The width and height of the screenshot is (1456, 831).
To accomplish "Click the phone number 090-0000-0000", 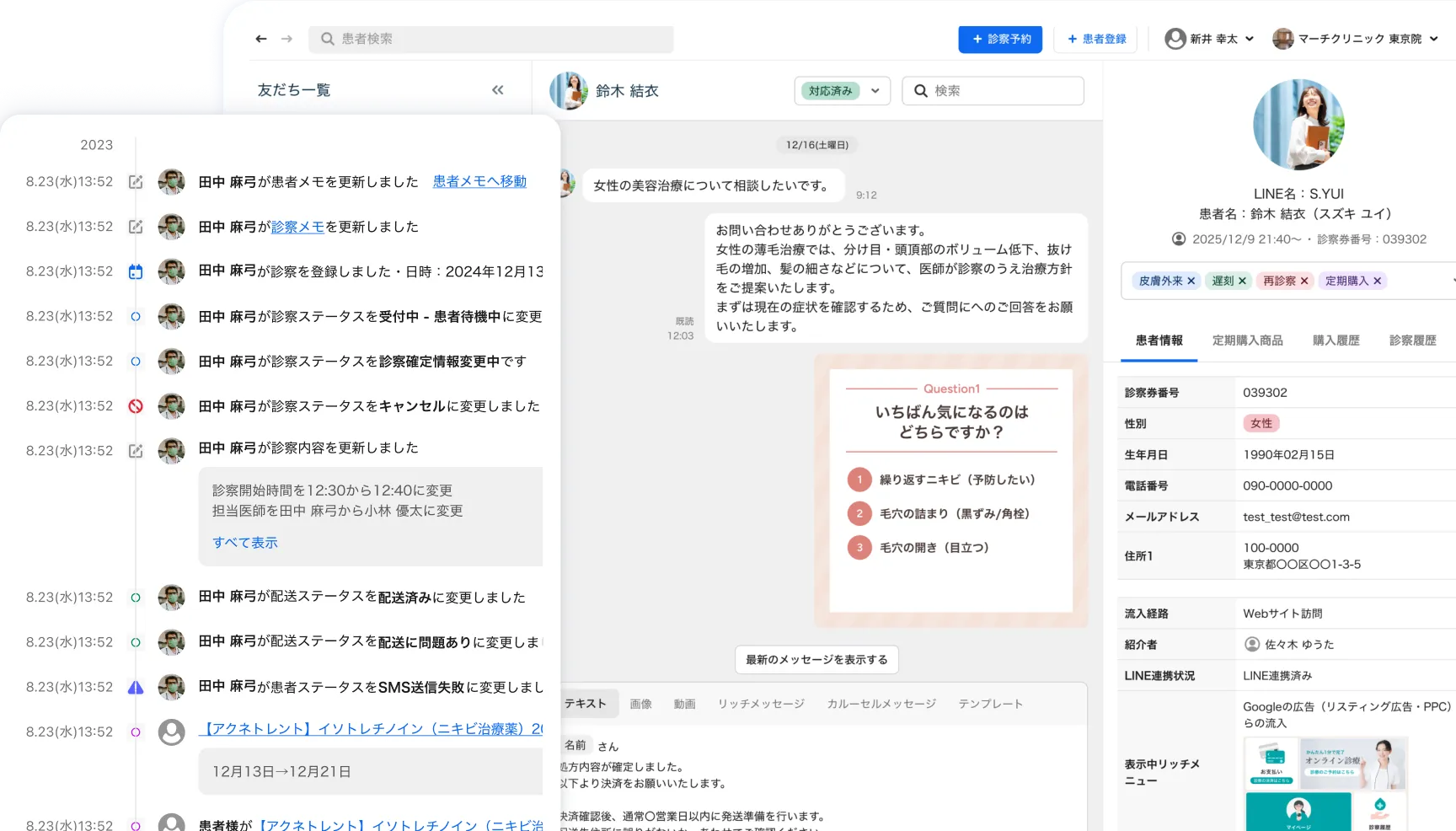I will [1287, 485].
